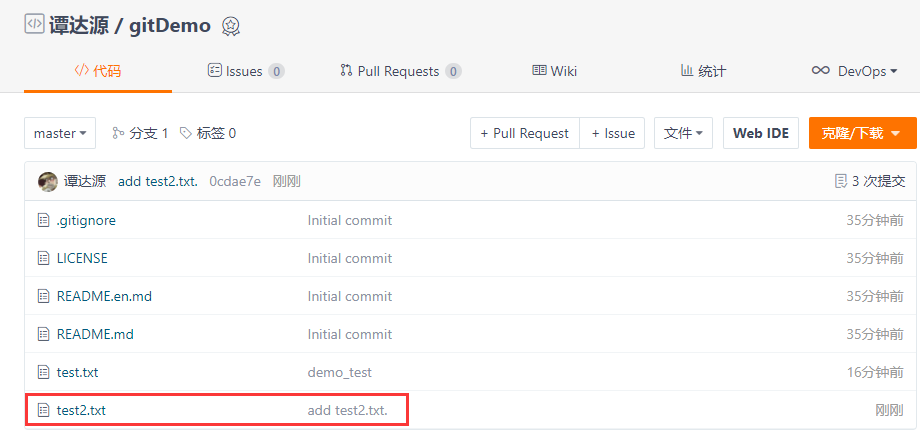Screen dimensions: 920x435
Task: Switch to the Pull Requests tab
Action: [x=401, y=71]
